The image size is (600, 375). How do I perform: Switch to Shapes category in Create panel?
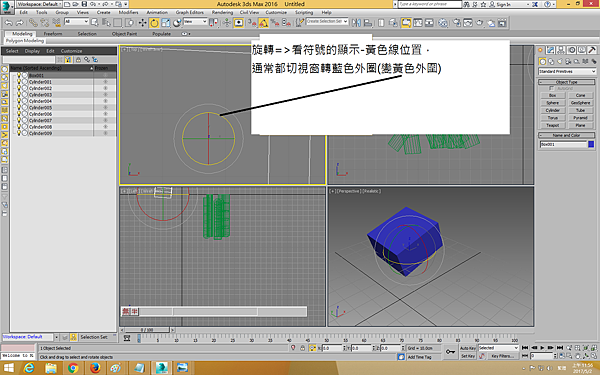pyautogui.click(x=551, y=62)
